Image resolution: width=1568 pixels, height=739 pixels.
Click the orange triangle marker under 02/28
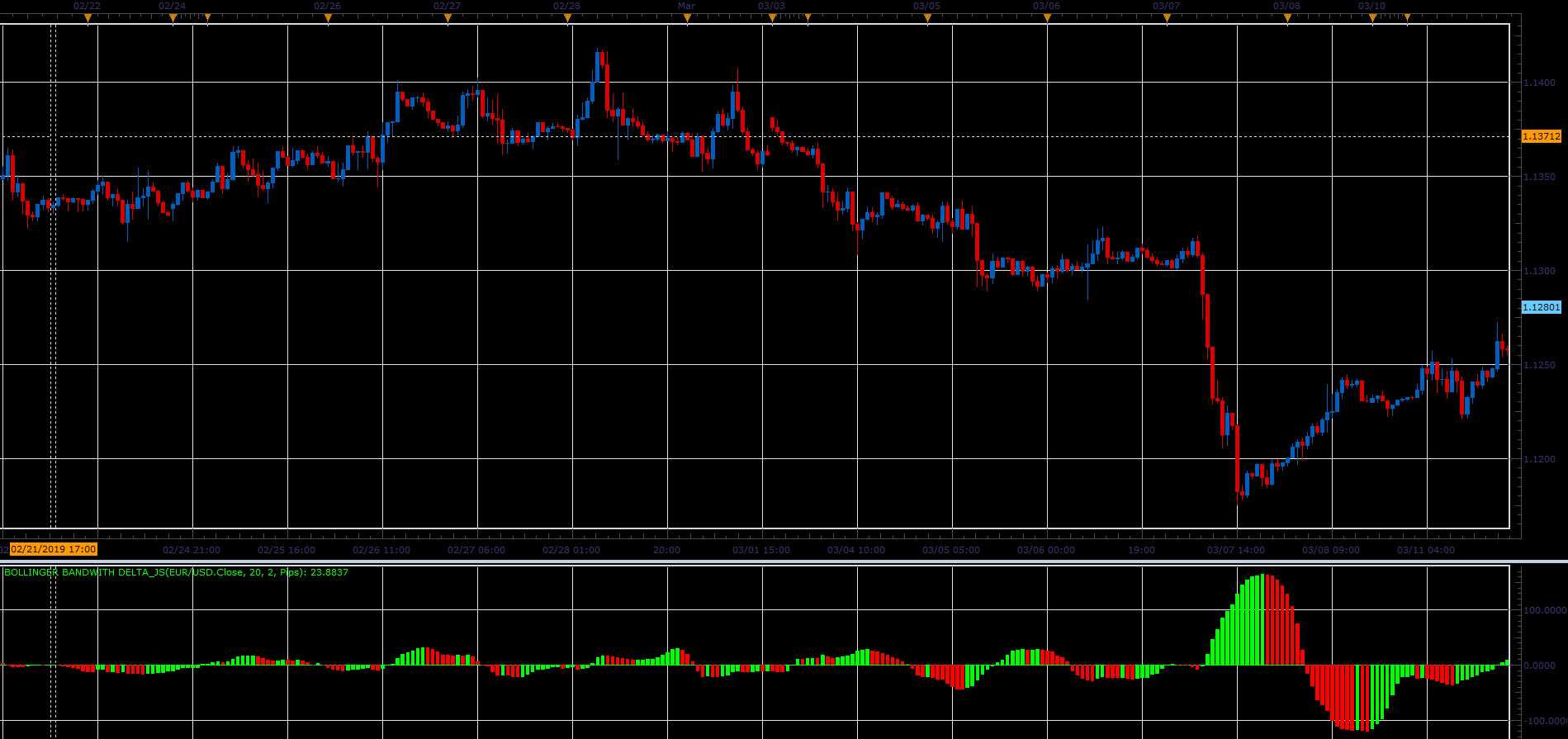[x=568, y=17]
